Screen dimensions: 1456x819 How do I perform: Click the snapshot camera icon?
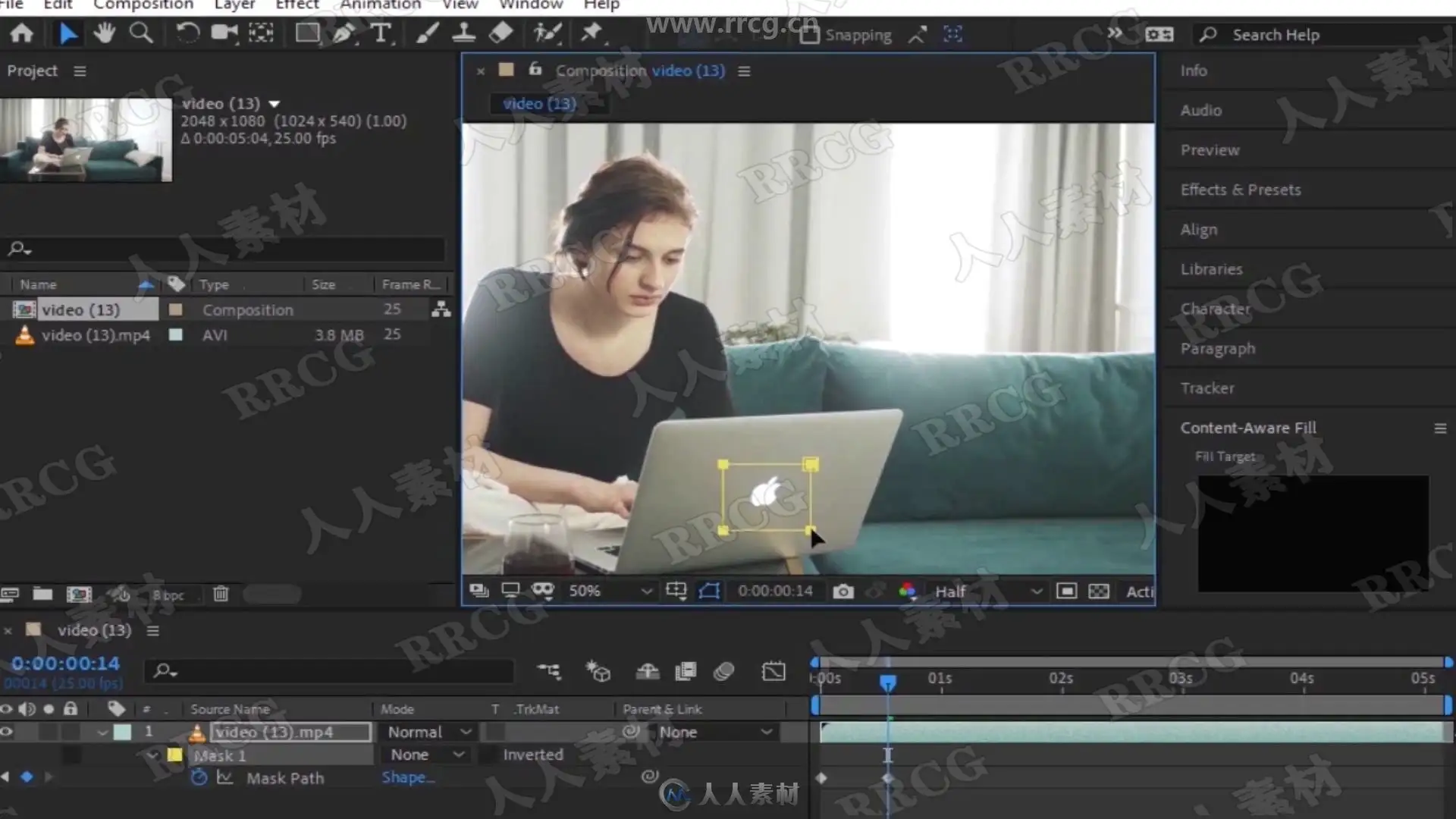(843, 591)
